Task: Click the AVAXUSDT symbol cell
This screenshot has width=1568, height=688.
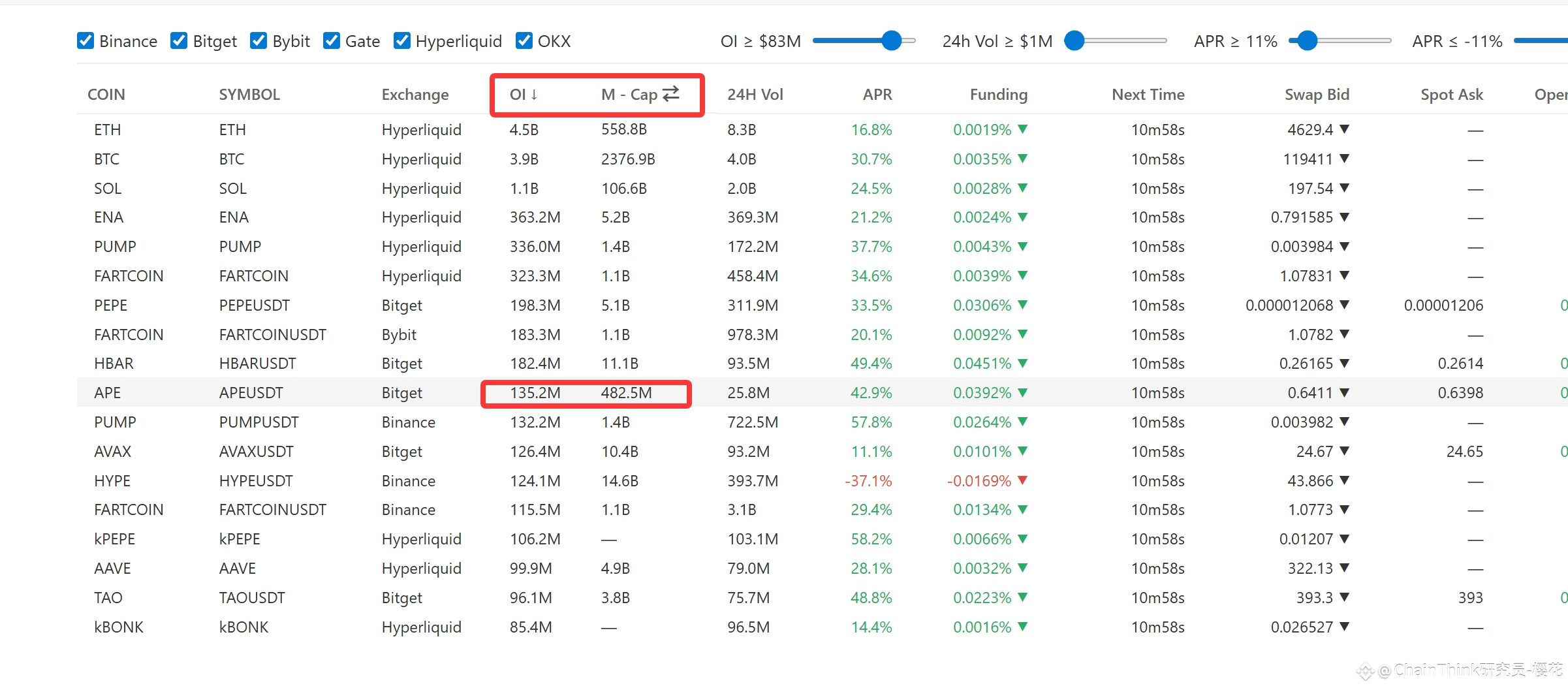Action: pyautogui.click(x=257, y=452)
